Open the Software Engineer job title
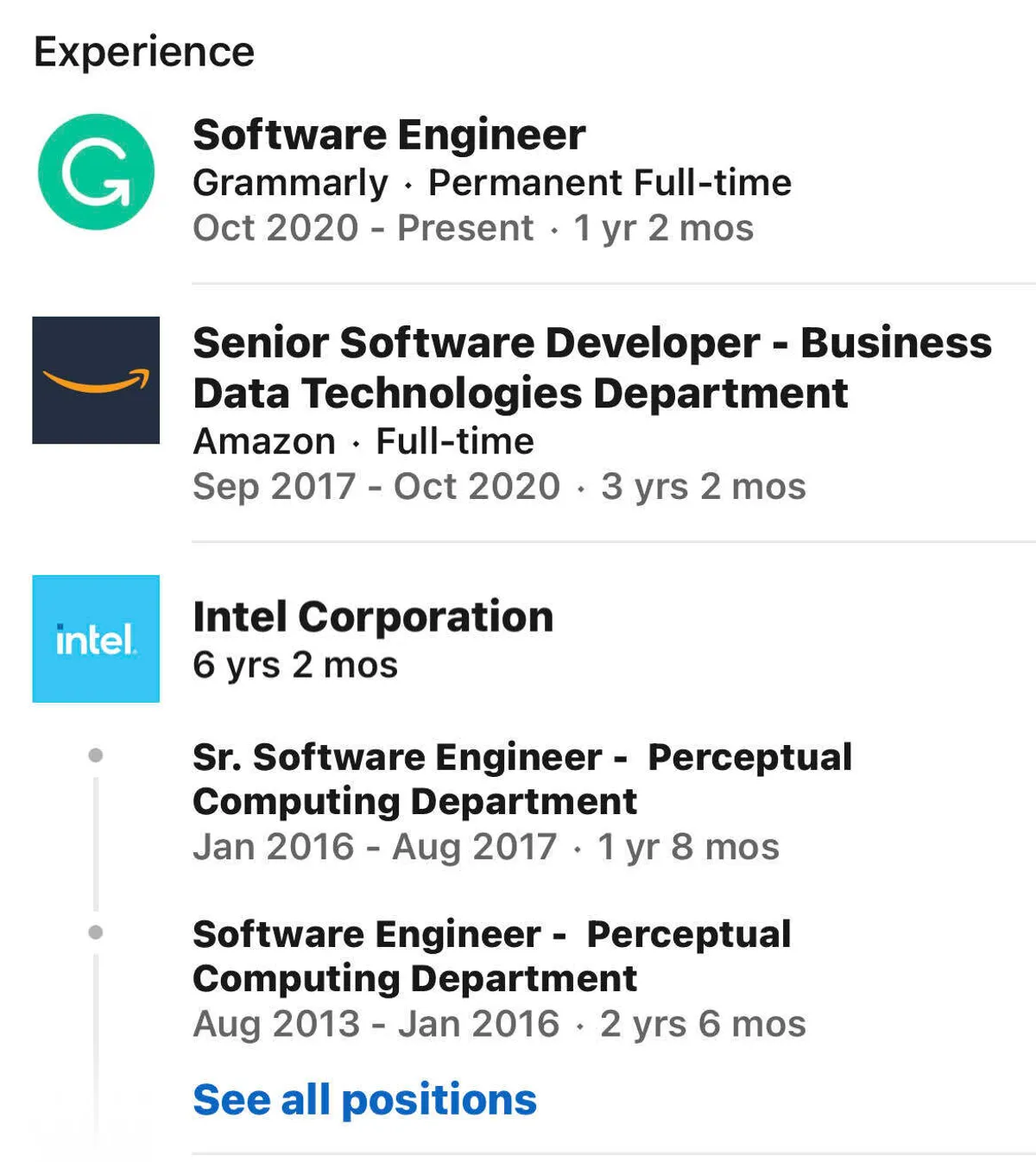The image size is (1036, 1162). (388, 136)
